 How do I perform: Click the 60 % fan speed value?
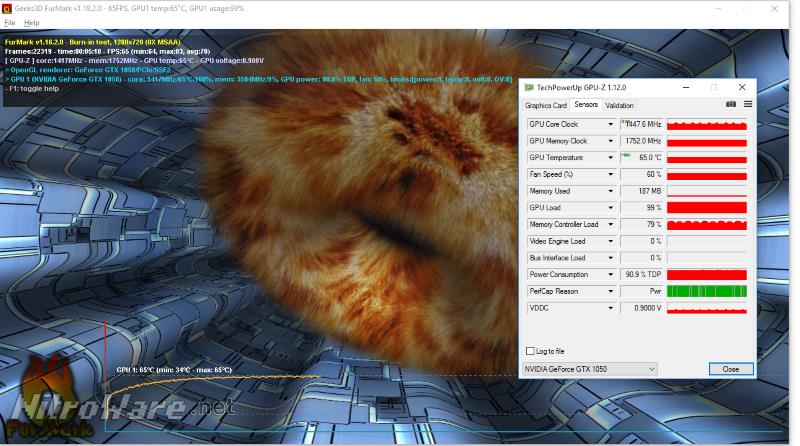pyautogui.click(x=642, y=175)
